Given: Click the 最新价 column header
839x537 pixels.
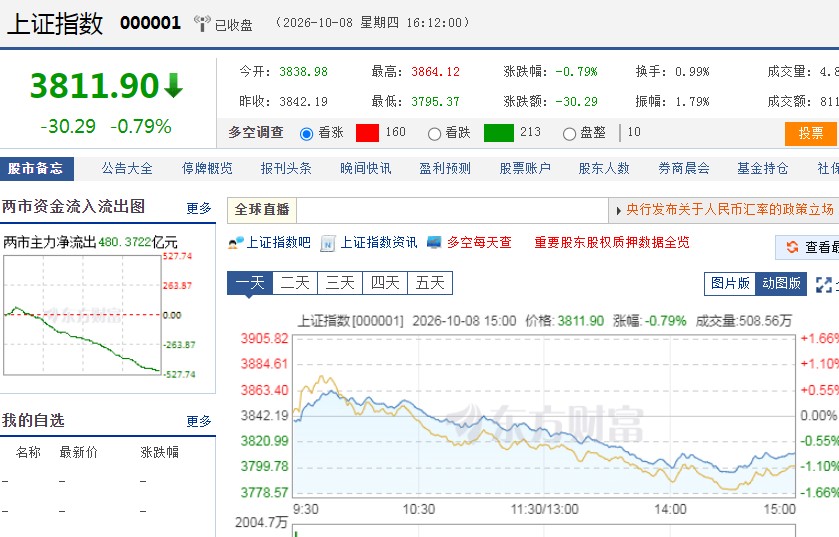Looking at the screenshot, I should (x=79, y=452).
